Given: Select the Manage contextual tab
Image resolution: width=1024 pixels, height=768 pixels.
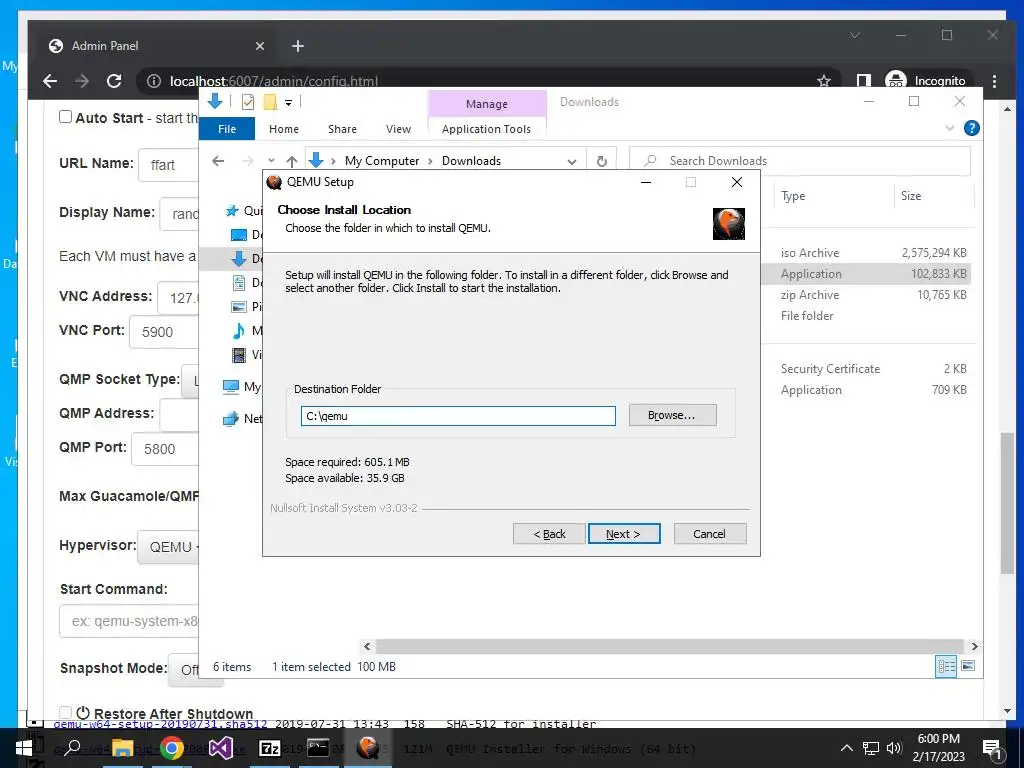Looking at the screenshot, I should [487, 104].
